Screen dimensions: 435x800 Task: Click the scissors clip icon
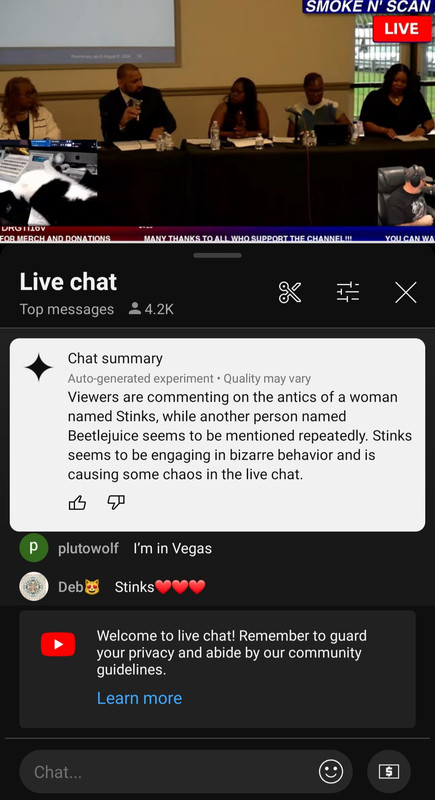pos(290,292)
